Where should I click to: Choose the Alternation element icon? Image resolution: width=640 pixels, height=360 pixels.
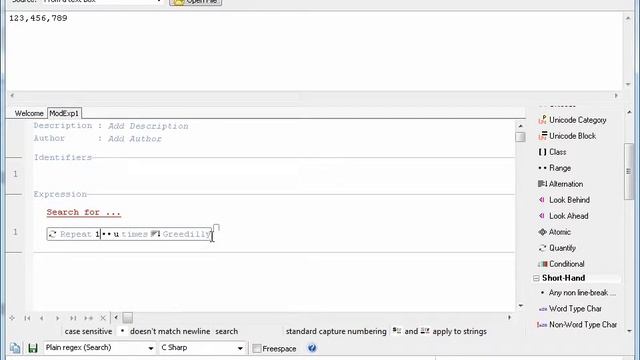pyautogui.click(x=542, y=184)
